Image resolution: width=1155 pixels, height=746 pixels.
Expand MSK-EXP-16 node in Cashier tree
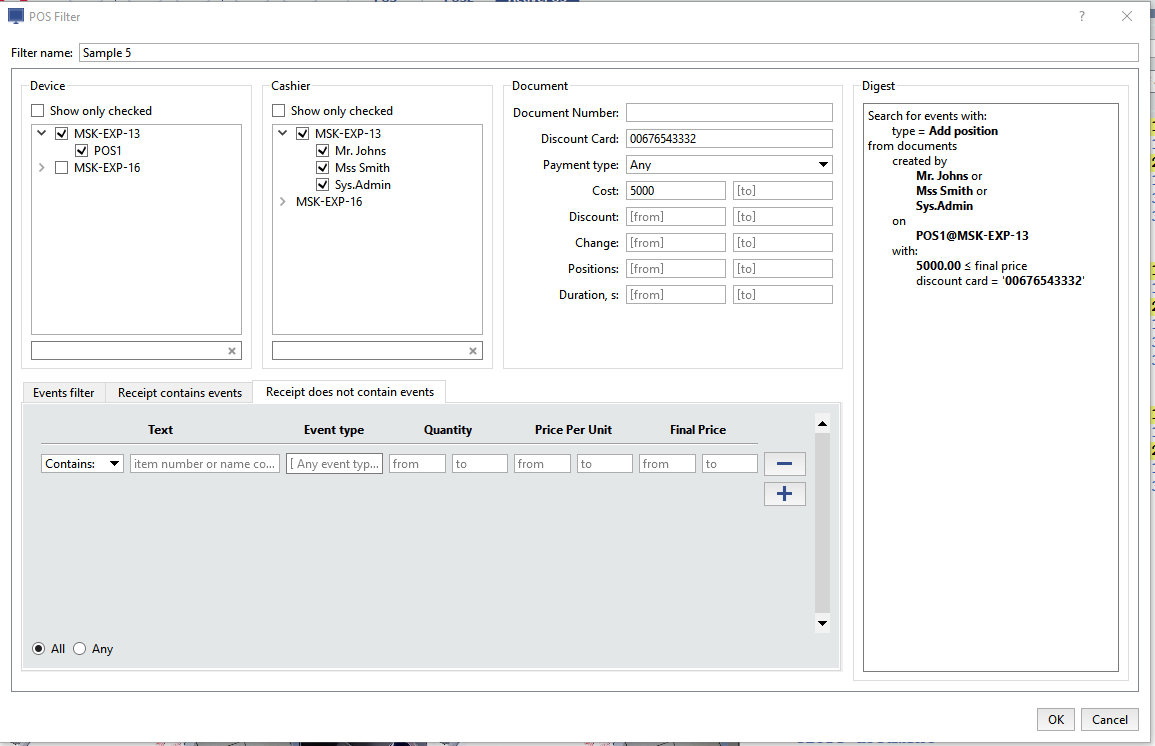pos(282,202)
